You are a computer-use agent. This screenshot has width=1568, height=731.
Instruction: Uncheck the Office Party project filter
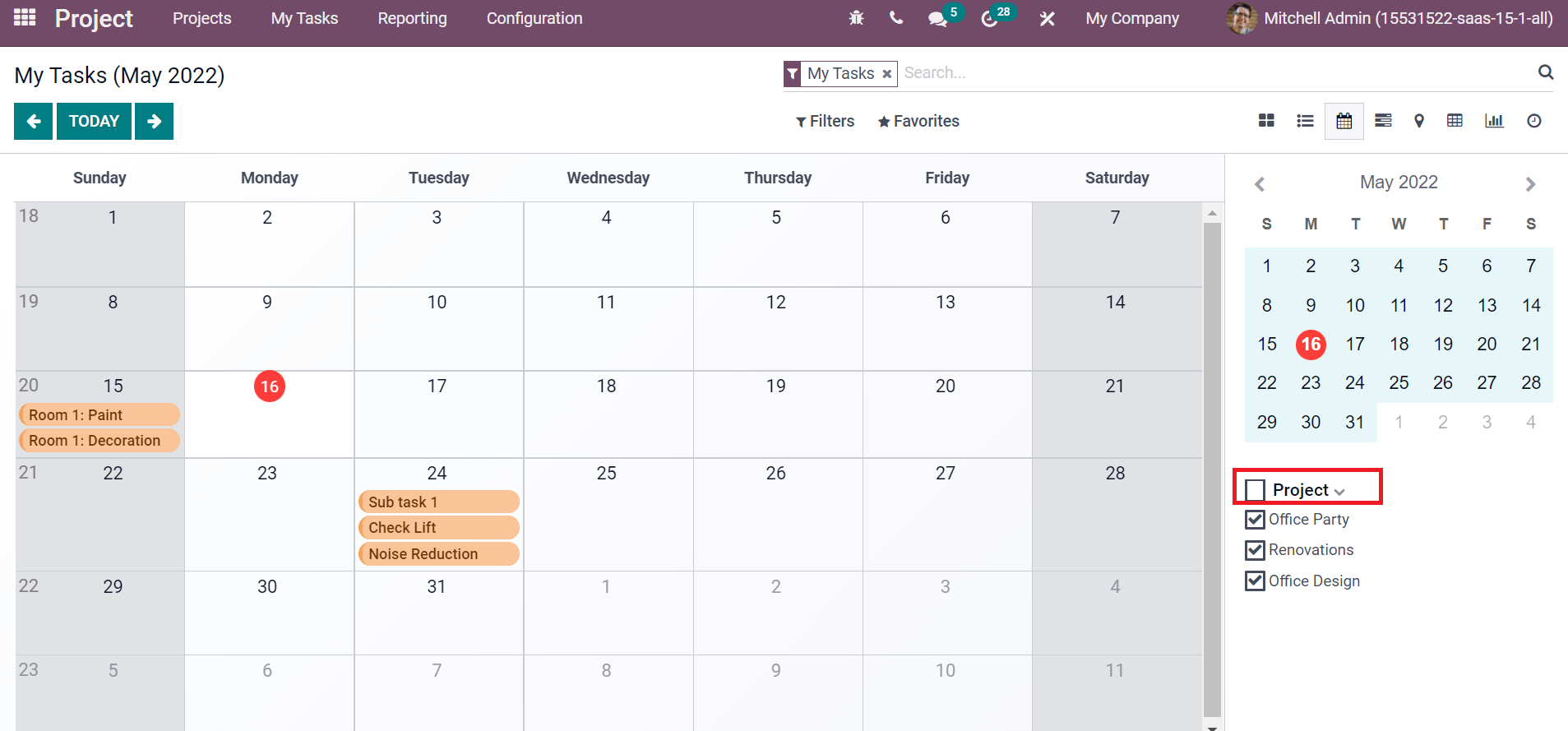point(1255,520)
